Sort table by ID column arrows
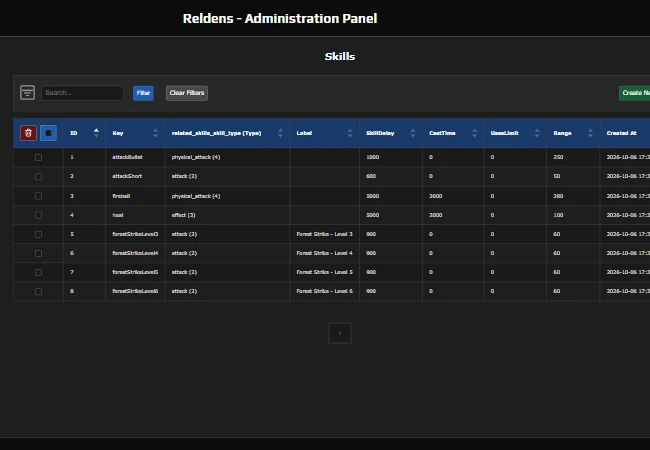The height and width of the screenshot is (450, 650). click(x=96, y=133)
